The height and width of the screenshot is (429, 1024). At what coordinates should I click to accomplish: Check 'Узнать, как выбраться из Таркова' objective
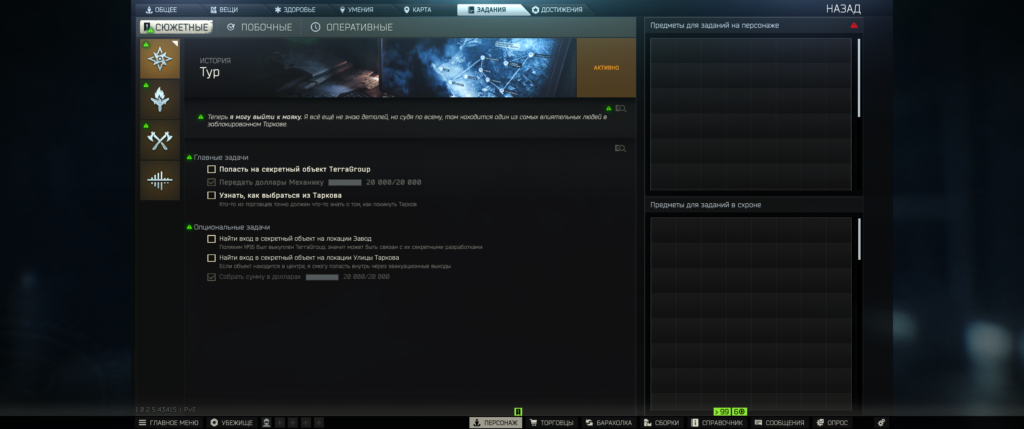(x=211, y=195)
